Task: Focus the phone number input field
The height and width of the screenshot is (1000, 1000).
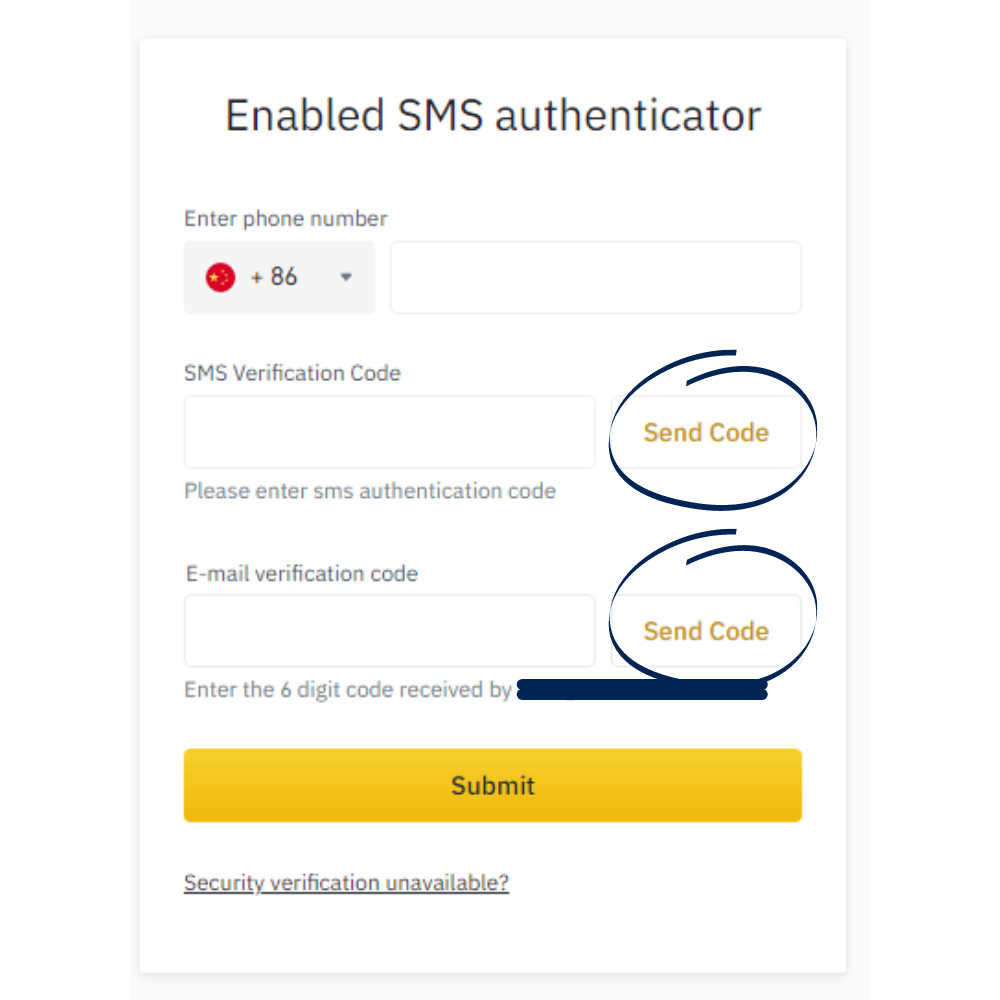Action: (x=595, y=277)
